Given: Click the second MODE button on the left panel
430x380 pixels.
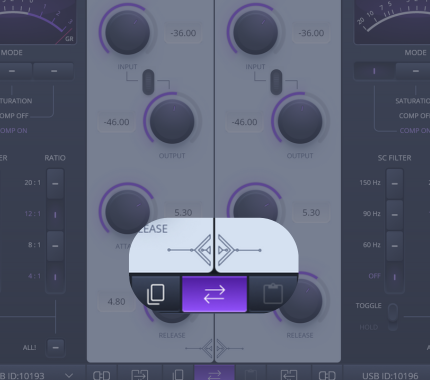Looking at the screenshot, I should pyautogui.click(x=54, y=71).
